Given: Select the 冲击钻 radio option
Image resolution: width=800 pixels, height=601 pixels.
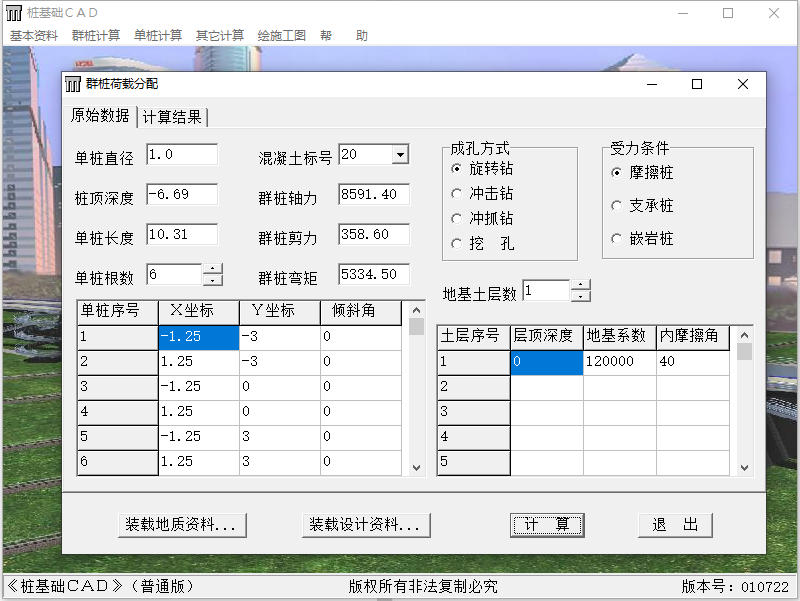Looking at the screenshot, I should (457, 194).
